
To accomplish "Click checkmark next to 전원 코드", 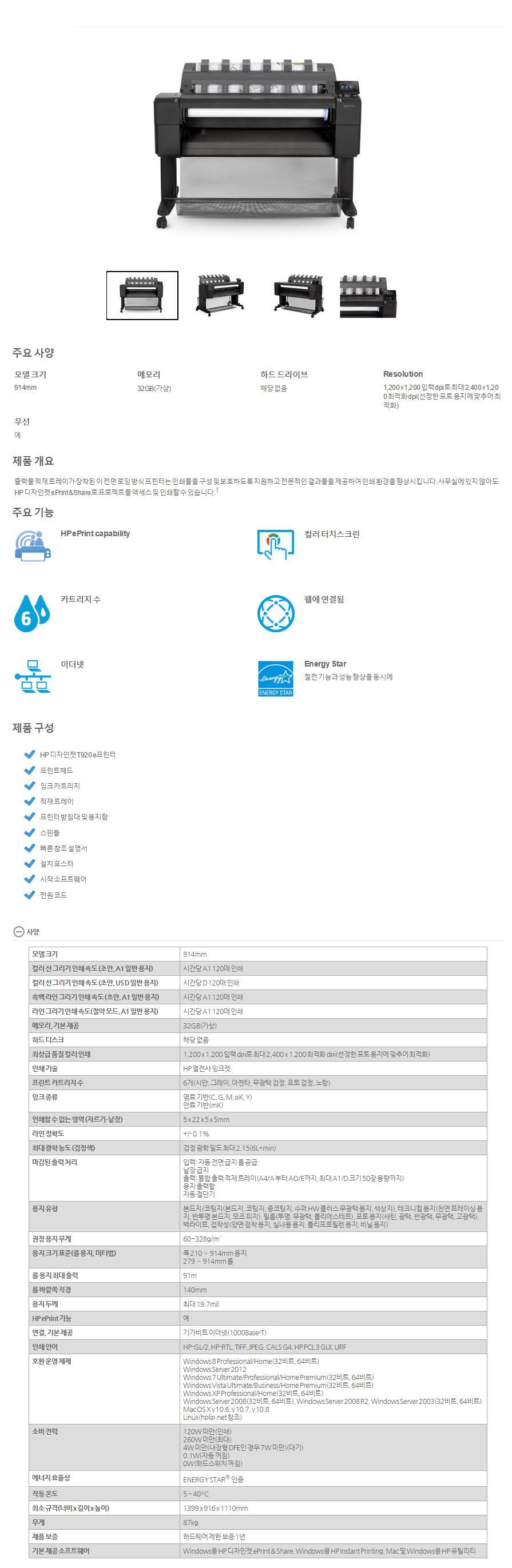I will (x=29, y=895).
